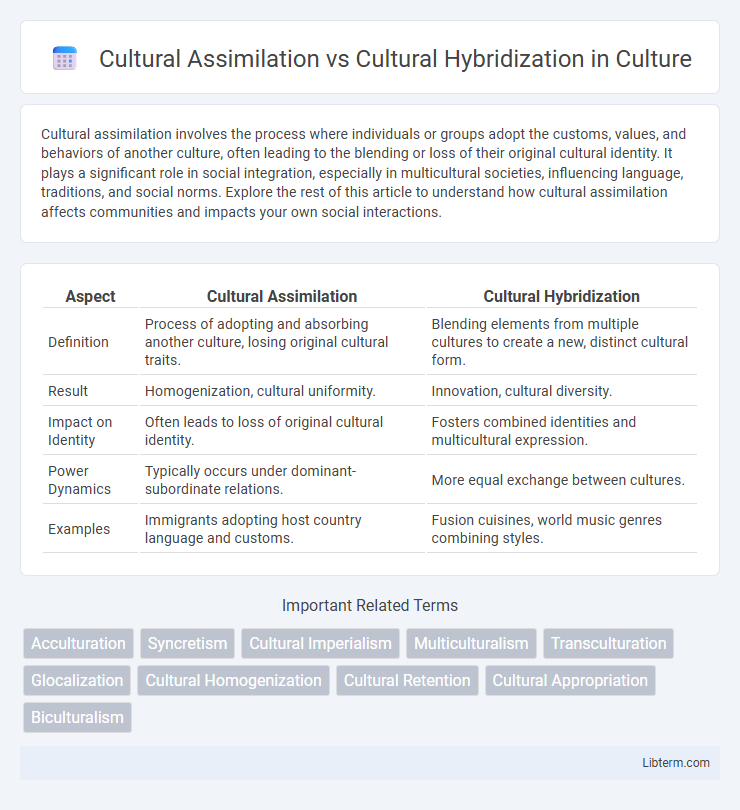Open the Biculturalism tag
The height and width of the screenshot is (810, 740).
coord(78,718)
